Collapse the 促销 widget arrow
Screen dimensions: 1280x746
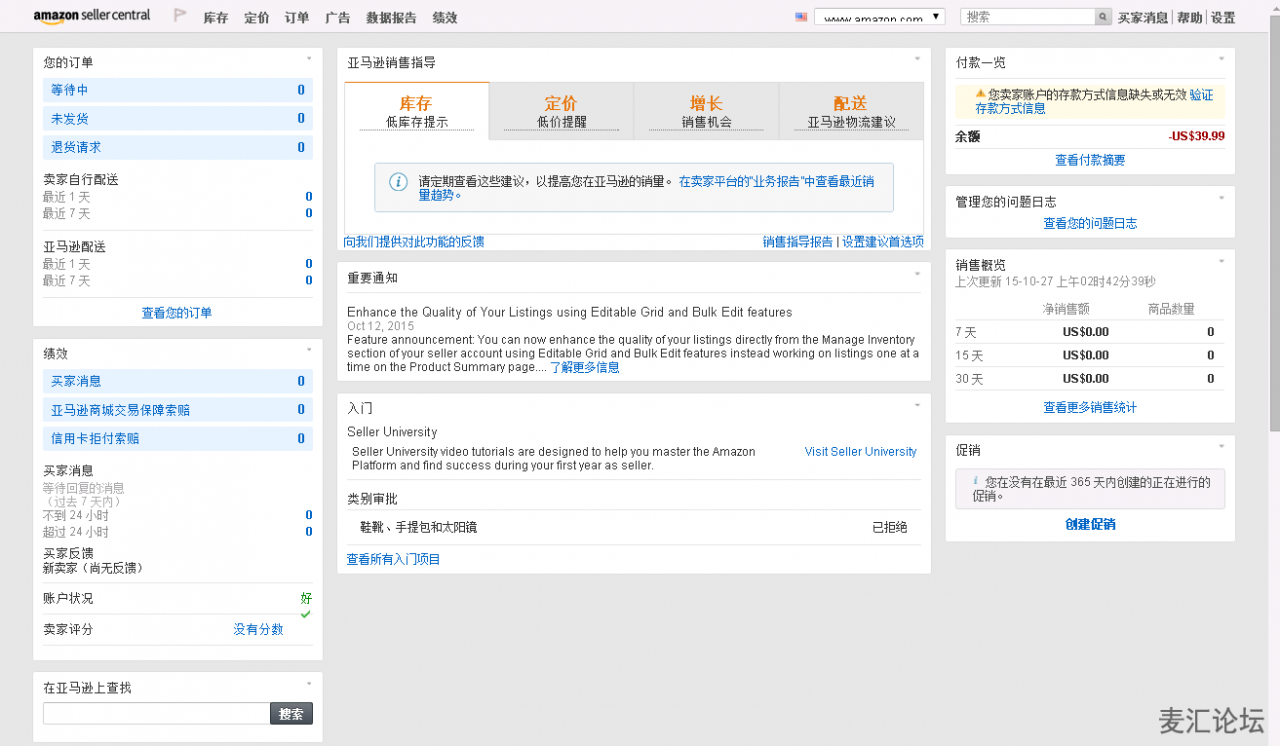[x=1221, y=447]
